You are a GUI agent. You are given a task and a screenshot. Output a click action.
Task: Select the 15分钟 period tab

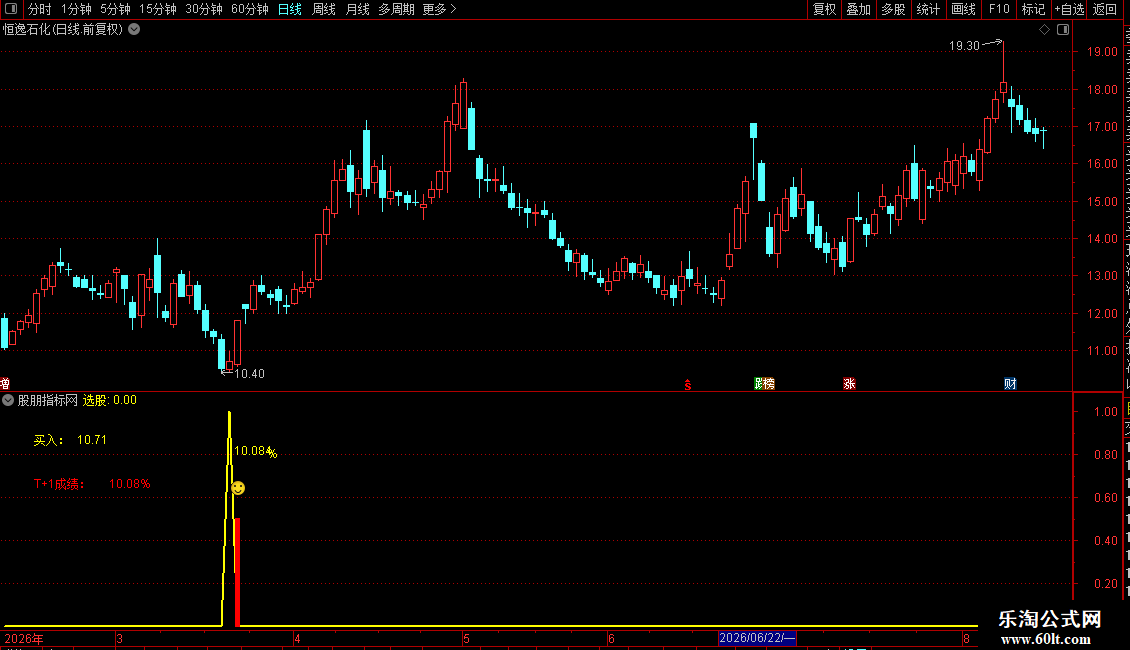(158, 9)
